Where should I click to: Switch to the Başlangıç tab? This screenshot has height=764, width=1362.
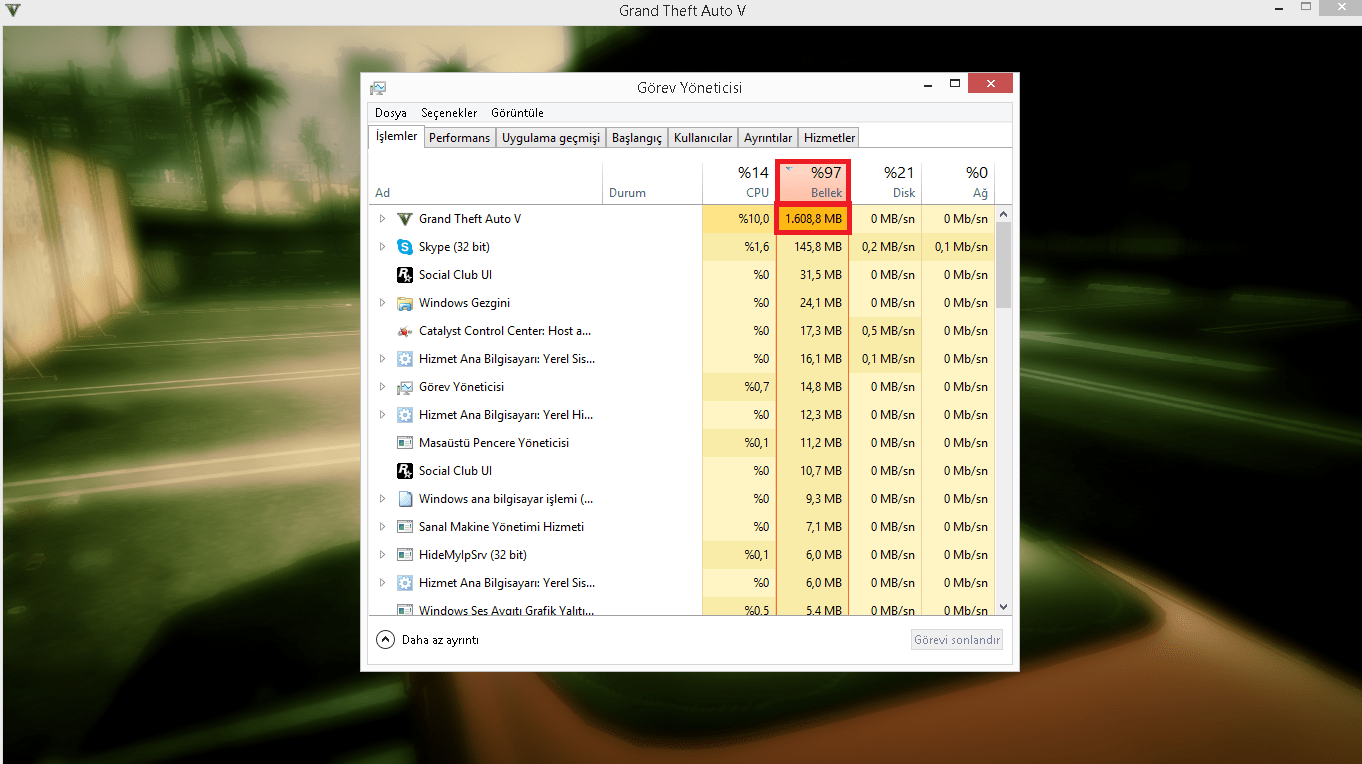point(637,138)
